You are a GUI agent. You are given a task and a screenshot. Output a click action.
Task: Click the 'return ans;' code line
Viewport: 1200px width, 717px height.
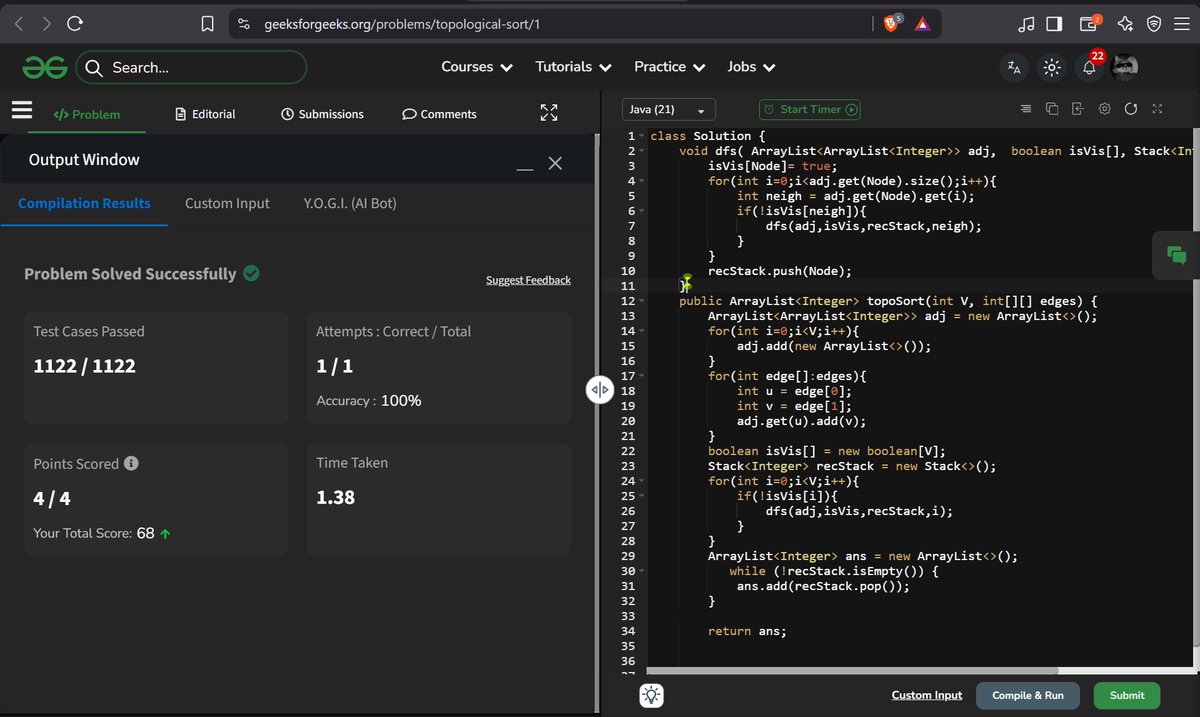747,631
